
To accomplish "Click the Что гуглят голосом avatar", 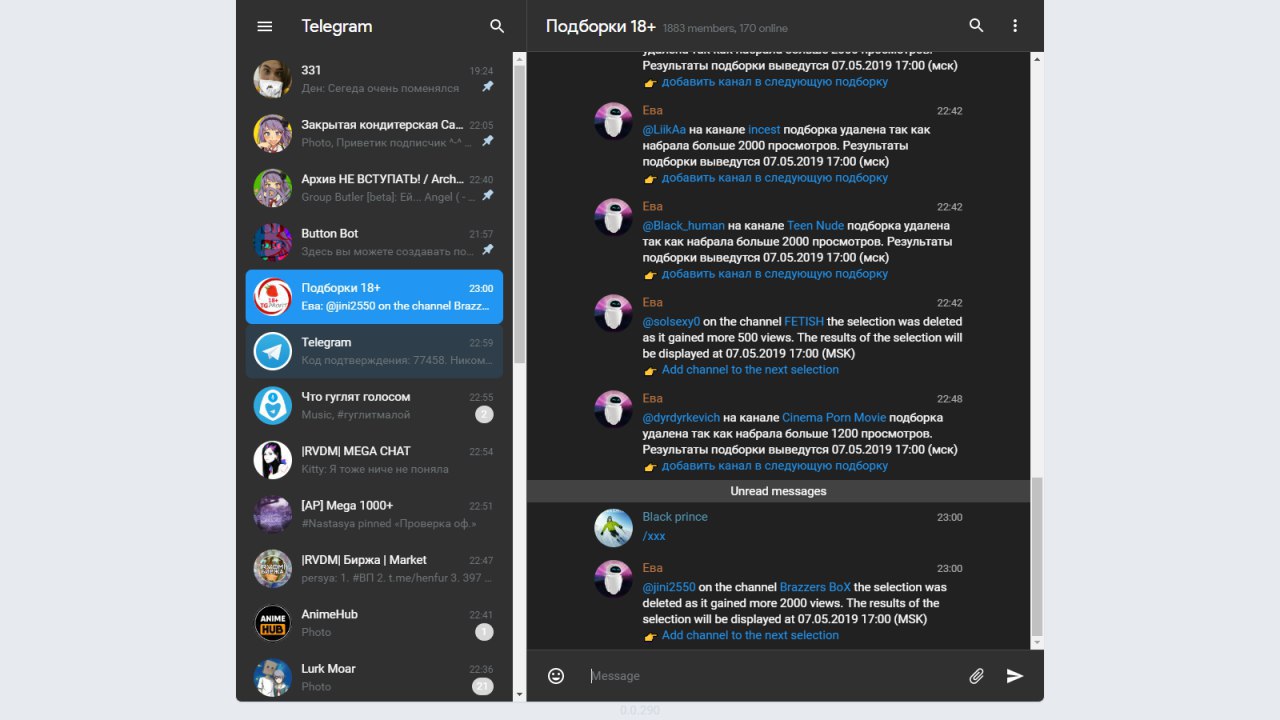I will click(273, 405).
